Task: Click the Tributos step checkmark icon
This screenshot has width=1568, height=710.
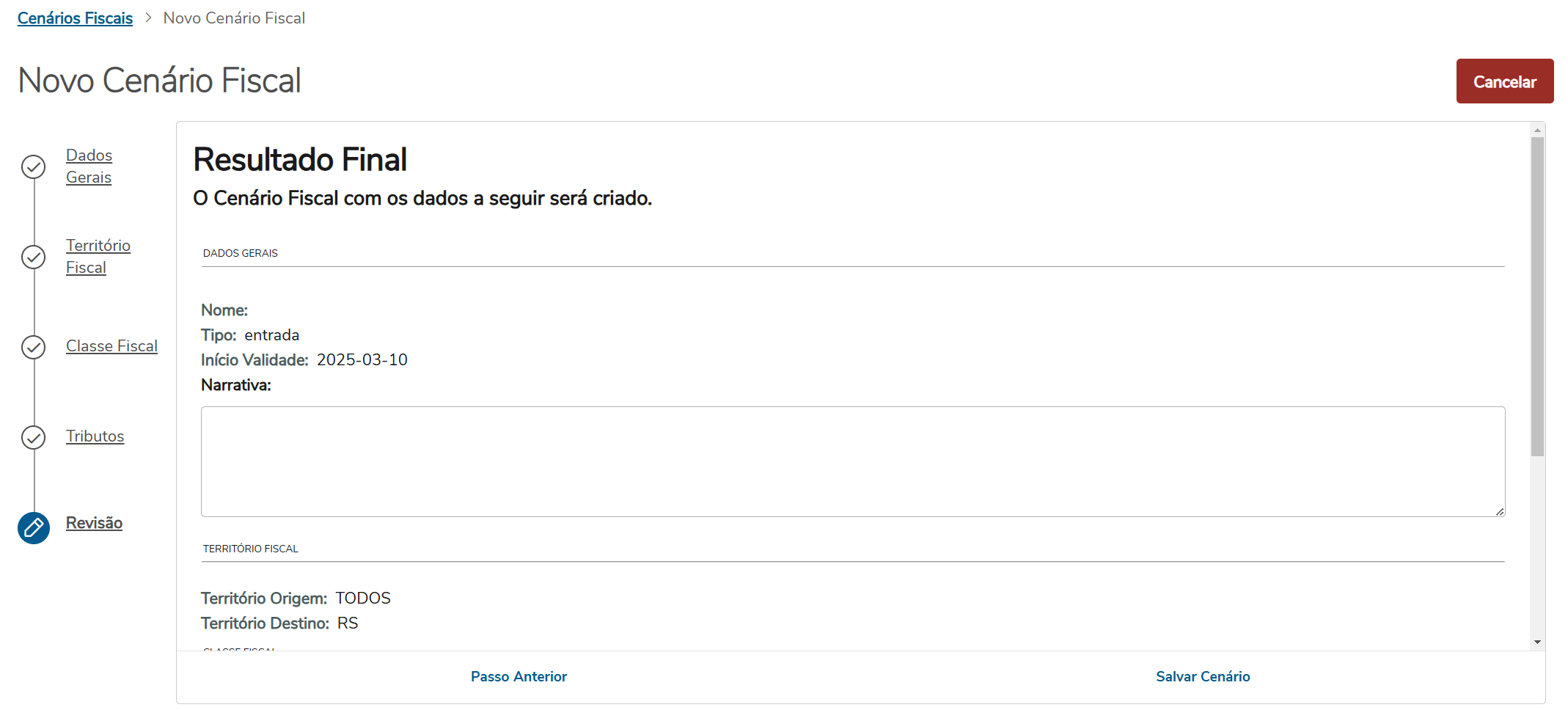Action: click(34, 437)
